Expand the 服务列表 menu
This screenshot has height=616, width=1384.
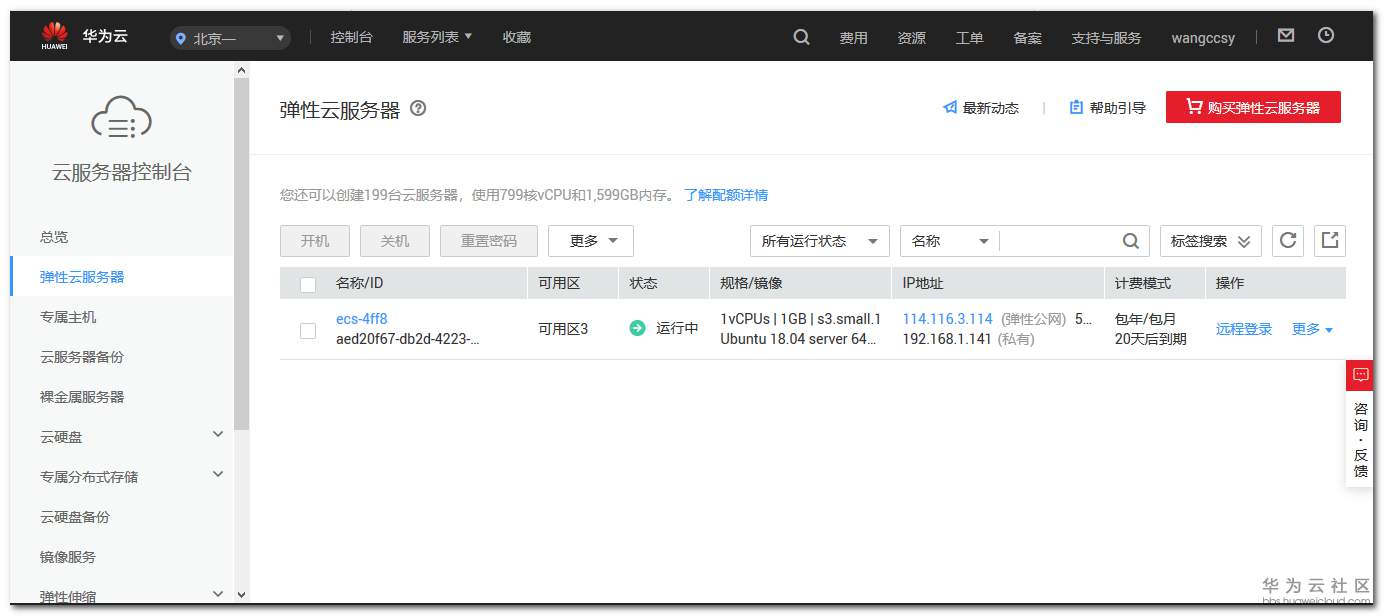(x=437, y=37)
